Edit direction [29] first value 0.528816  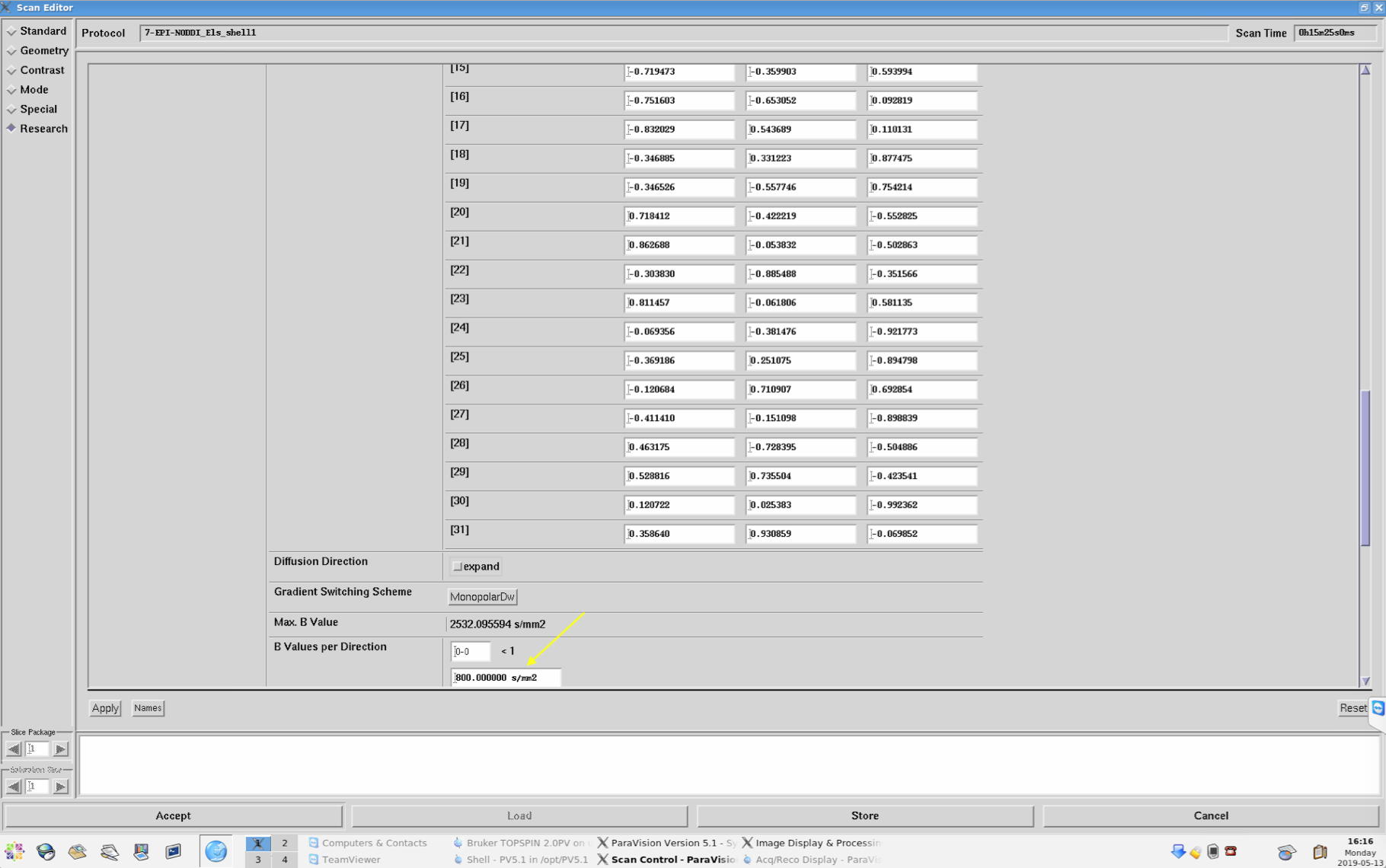point(679,477)
